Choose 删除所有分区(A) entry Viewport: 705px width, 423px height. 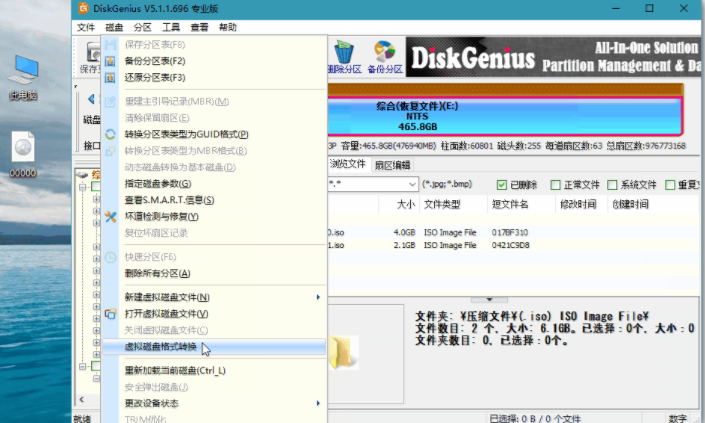pyautogui.click(x=214, y=273)
